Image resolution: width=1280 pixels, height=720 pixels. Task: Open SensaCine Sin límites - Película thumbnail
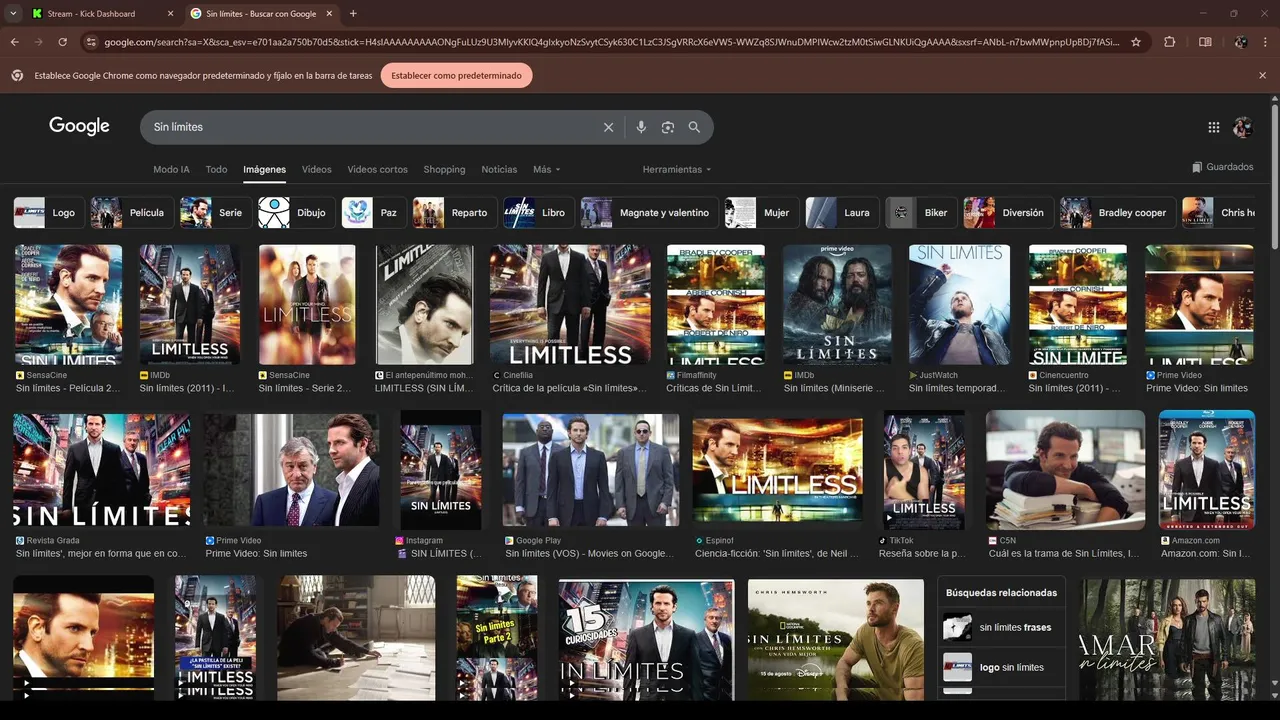[x=68, y=304]
